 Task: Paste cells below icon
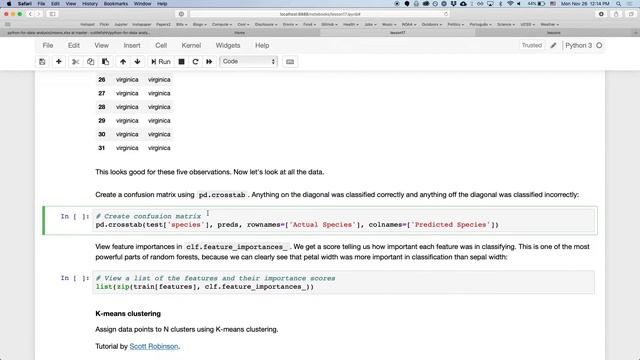pyautogui.click(x=105, y=62)
